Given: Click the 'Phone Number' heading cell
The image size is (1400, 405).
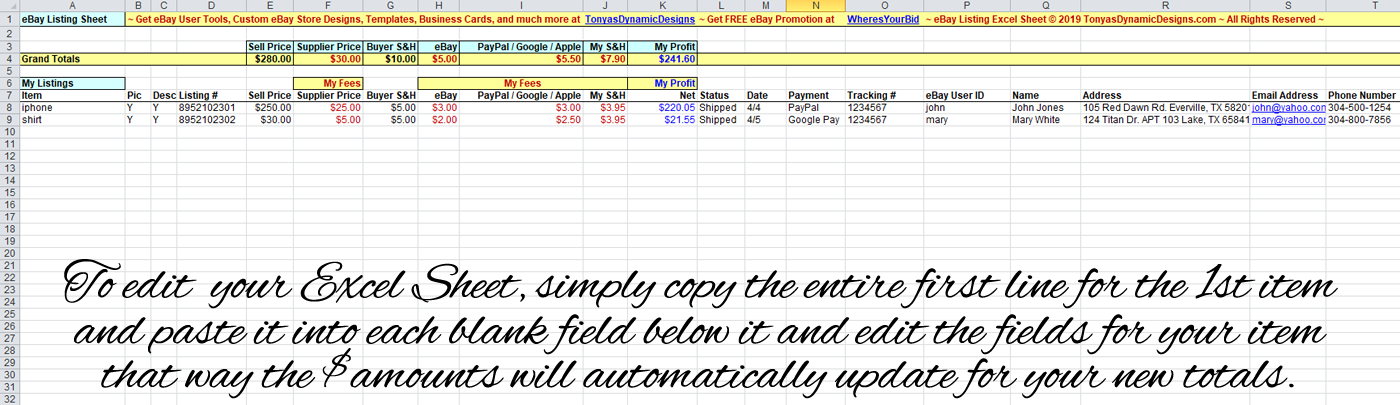Looking at the screenshot, I should (1362, 95).
